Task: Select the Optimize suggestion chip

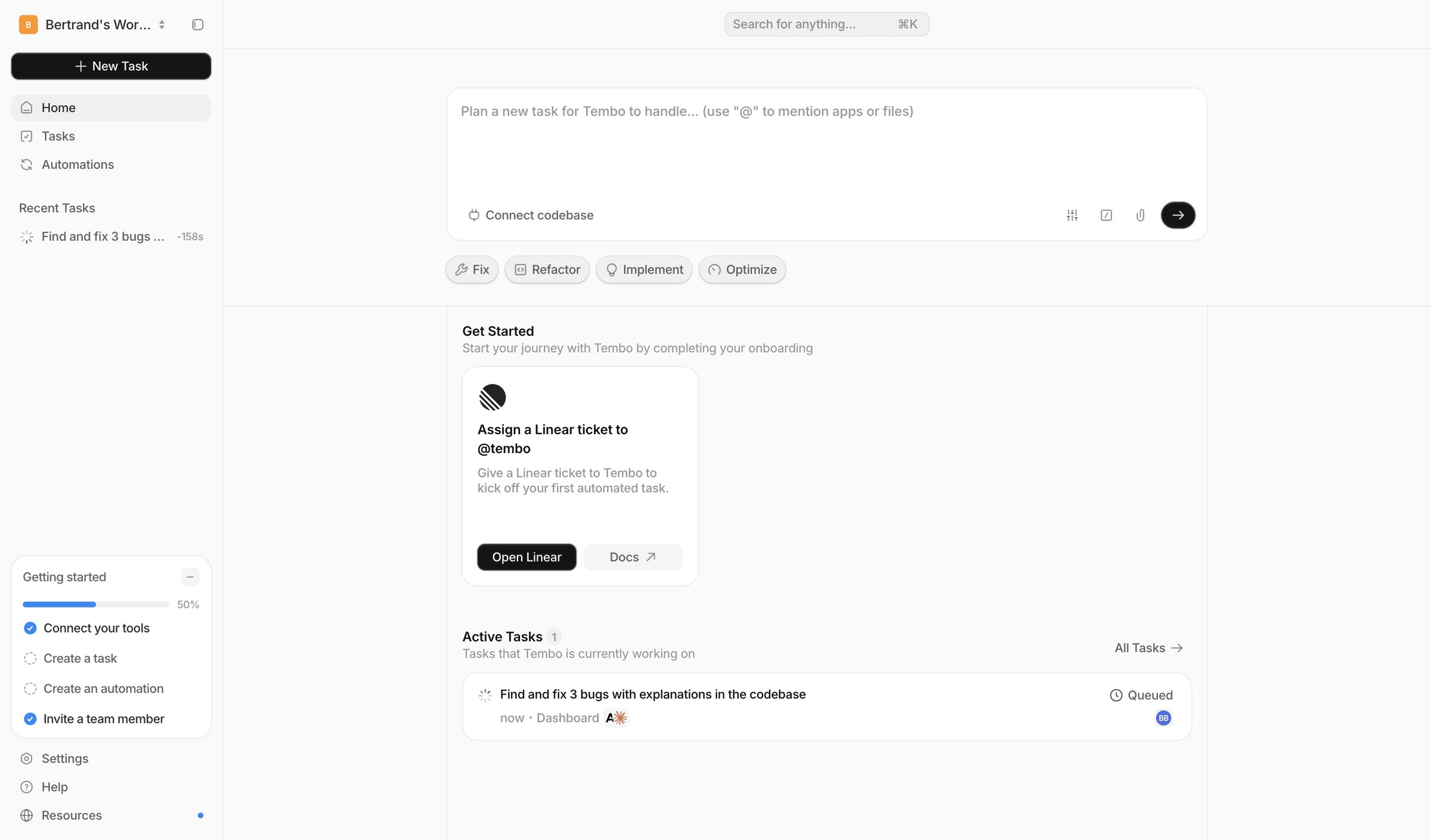Action: coord(742,269)
